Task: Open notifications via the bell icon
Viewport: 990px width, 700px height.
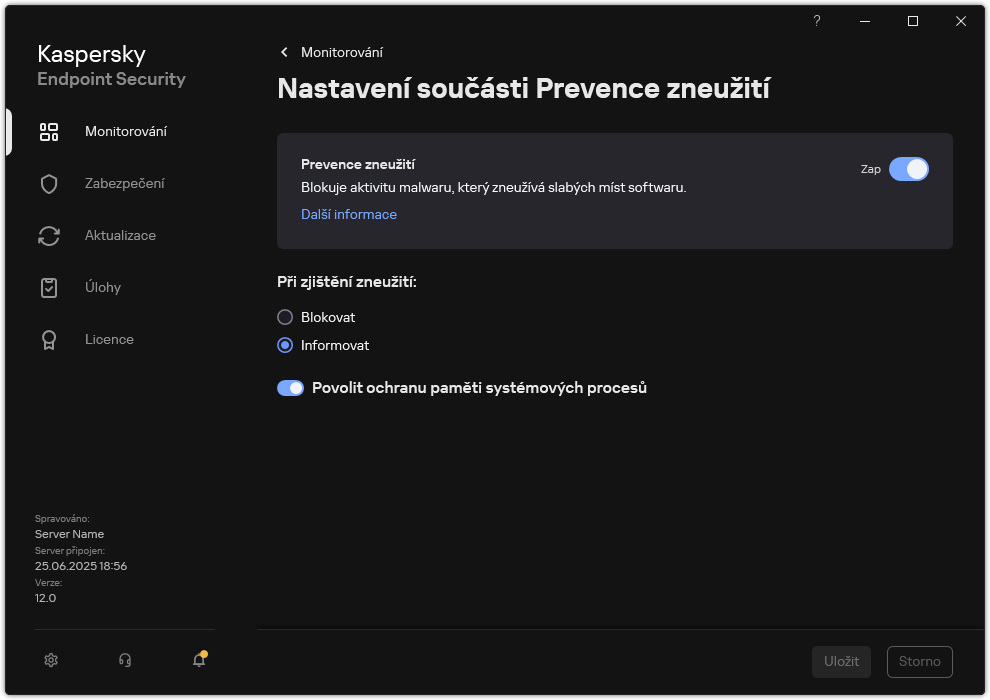Action: click(198, 660)
